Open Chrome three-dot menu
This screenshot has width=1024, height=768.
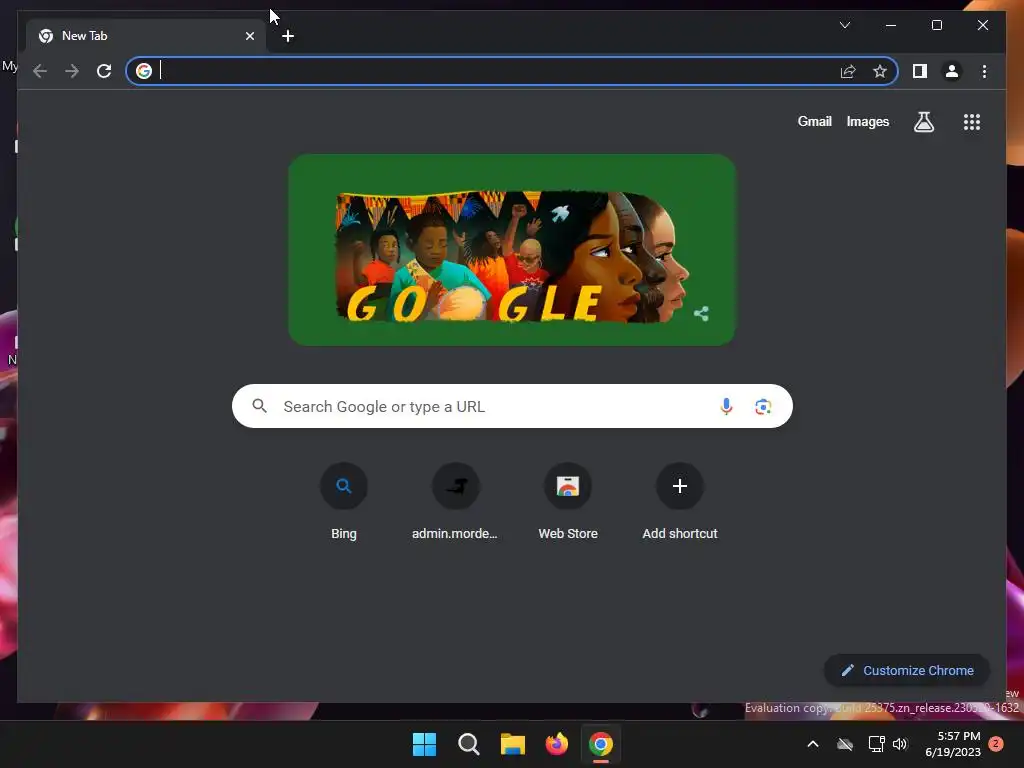click(x=984, y=71)
